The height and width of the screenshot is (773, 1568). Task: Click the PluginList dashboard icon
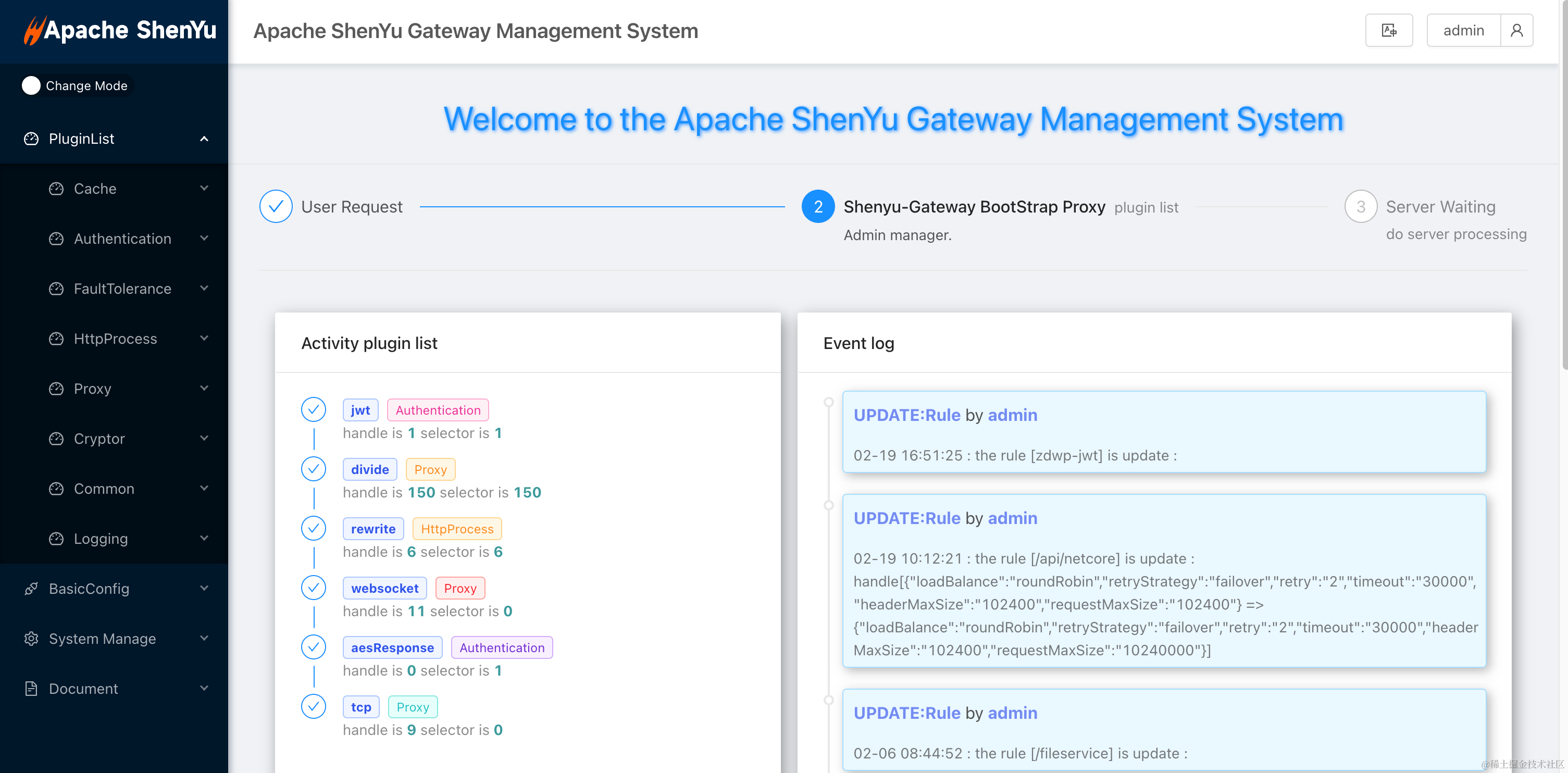coord(31,139)
